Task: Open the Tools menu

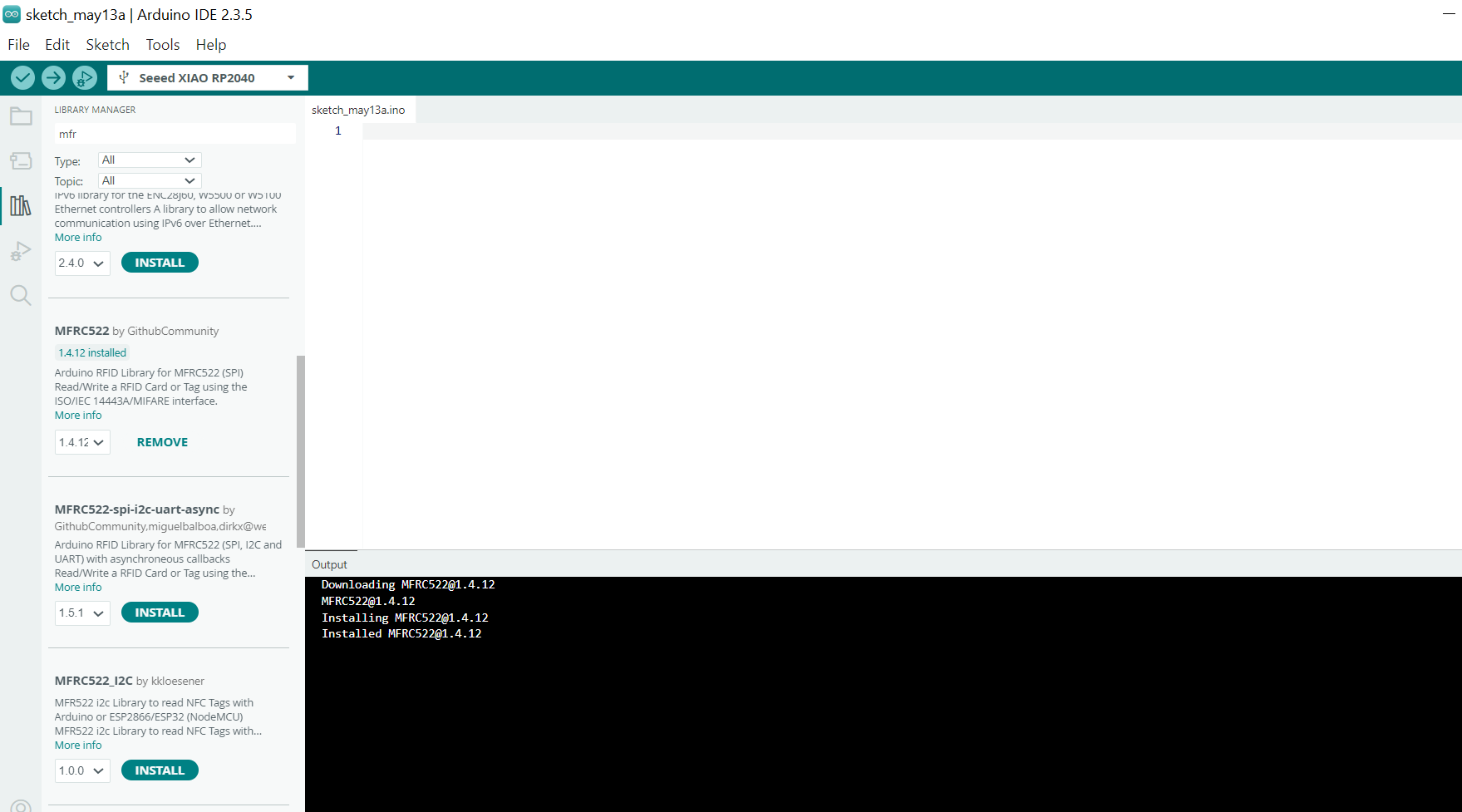Action: pyautogui.click(x=163, y=45)
